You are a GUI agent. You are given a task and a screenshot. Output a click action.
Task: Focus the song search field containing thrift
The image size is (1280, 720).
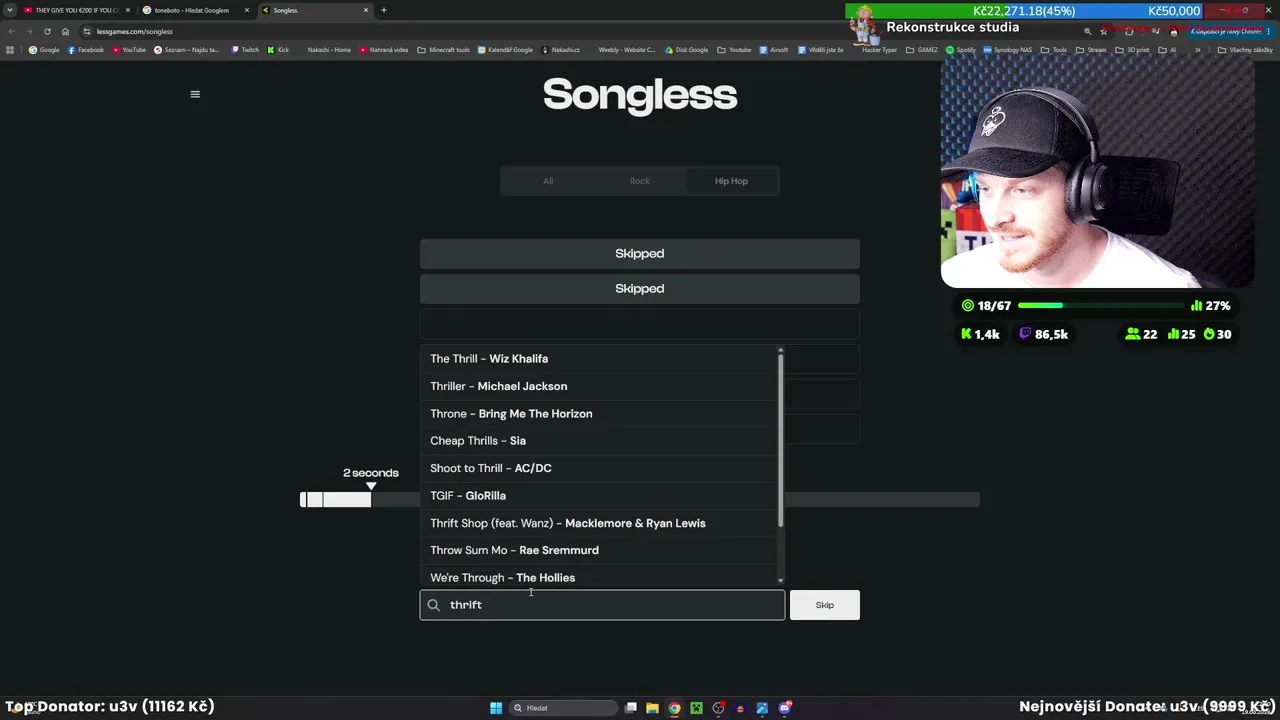tap(602, 605)
